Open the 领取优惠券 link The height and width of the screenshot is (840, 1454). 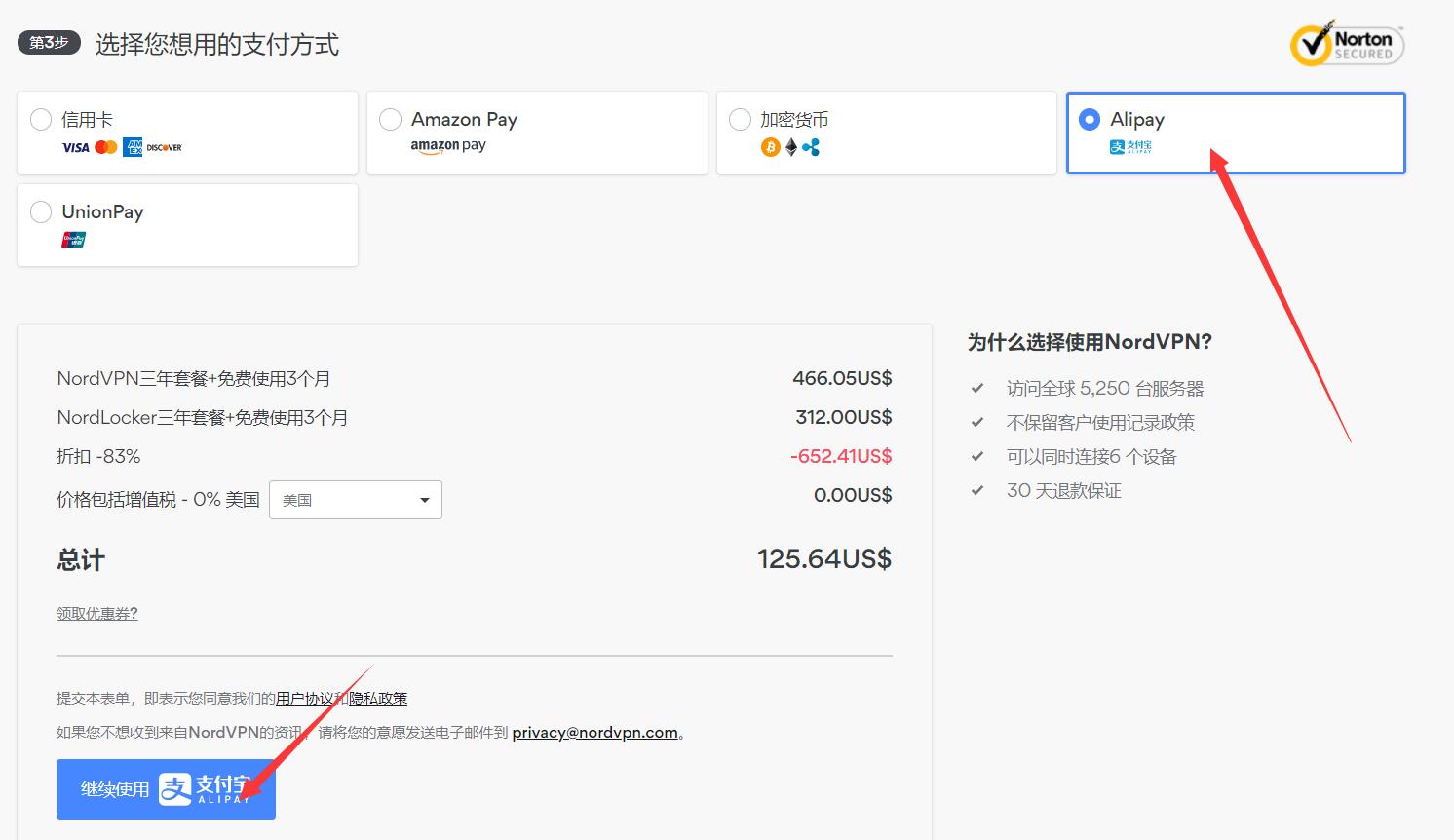click(x=96, y=613)
